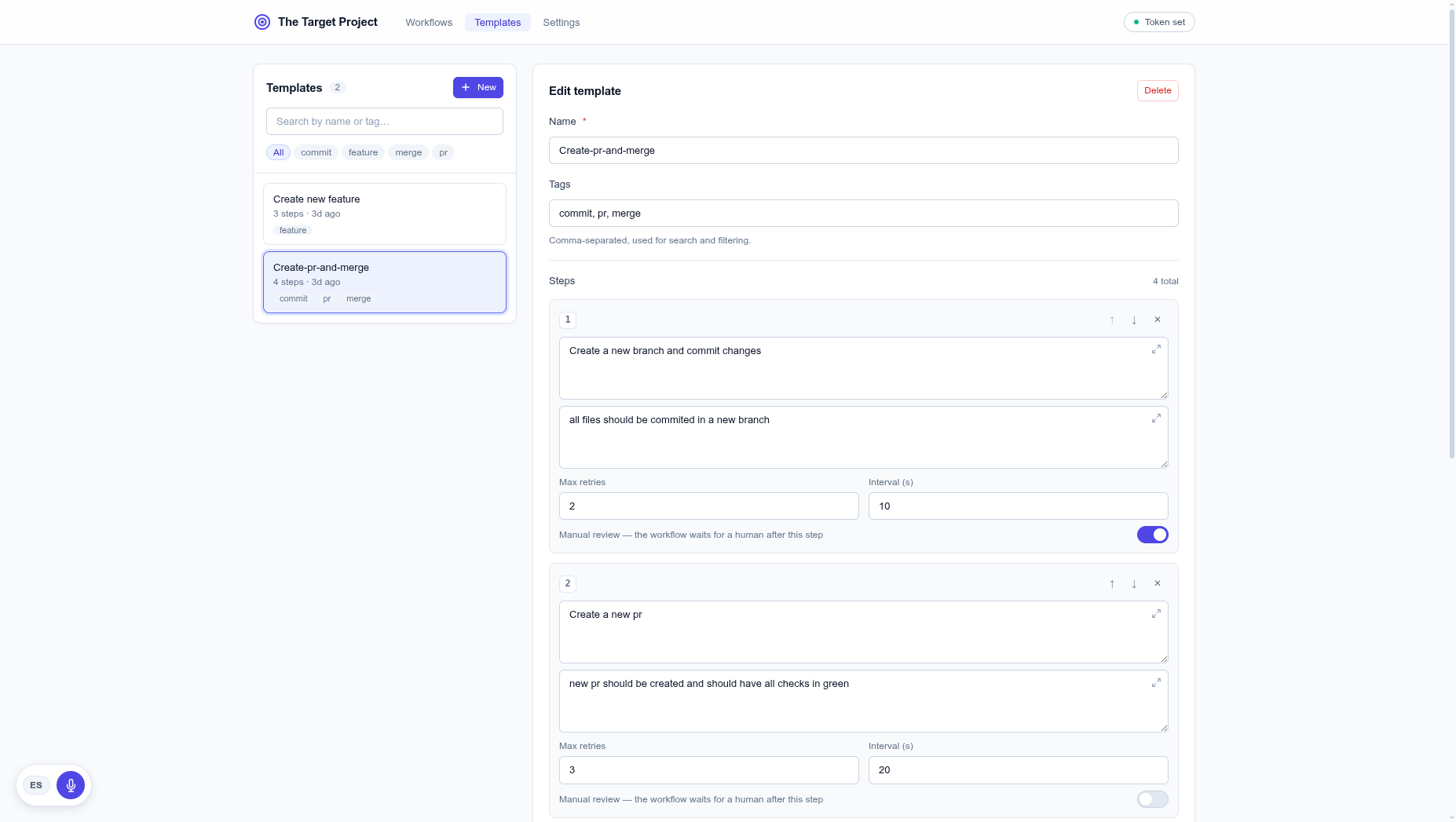This screenshot has width=1456, height=822.
Task: Select the Create-pr-and-merge template card
Action: click(385, 282)
